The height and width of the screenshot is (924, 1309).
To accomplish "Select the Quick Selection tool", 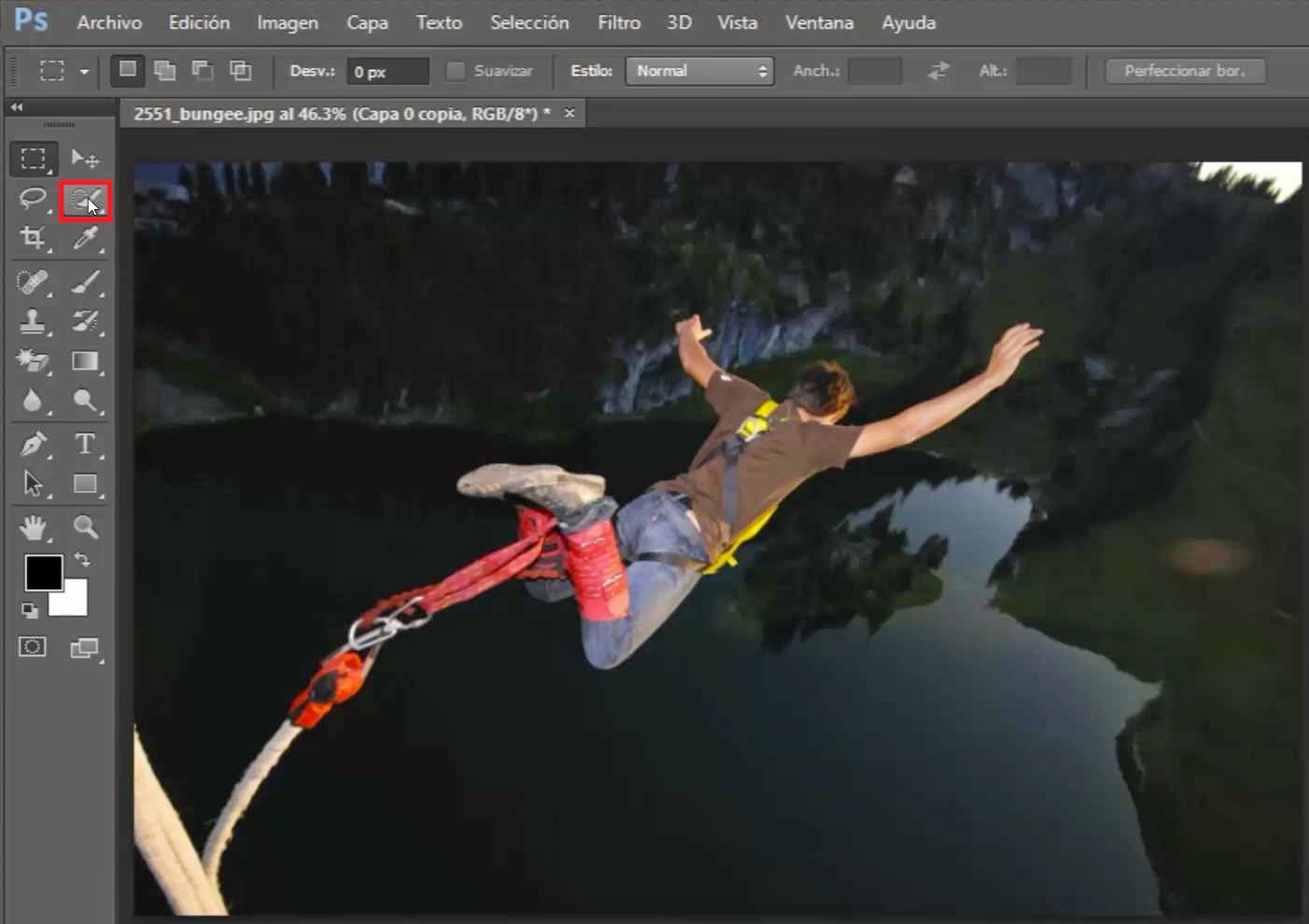I will (85, 200).
